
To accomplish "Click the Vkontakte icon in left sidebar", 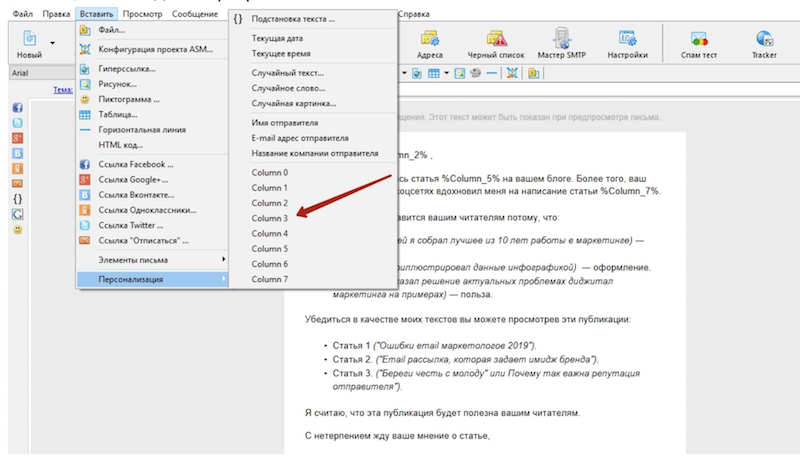I will (17, 153).
